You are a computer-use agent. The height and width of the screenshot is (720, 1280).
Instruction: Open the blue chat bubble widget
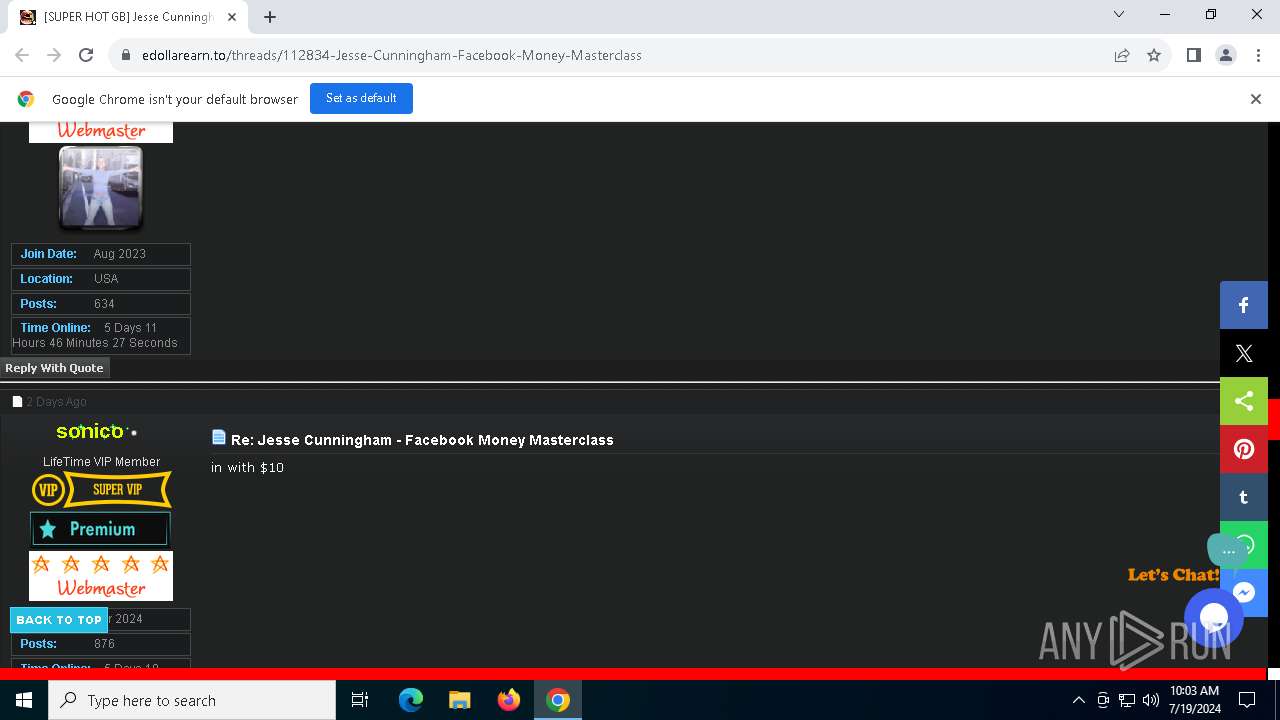(x=1214, y=617)
